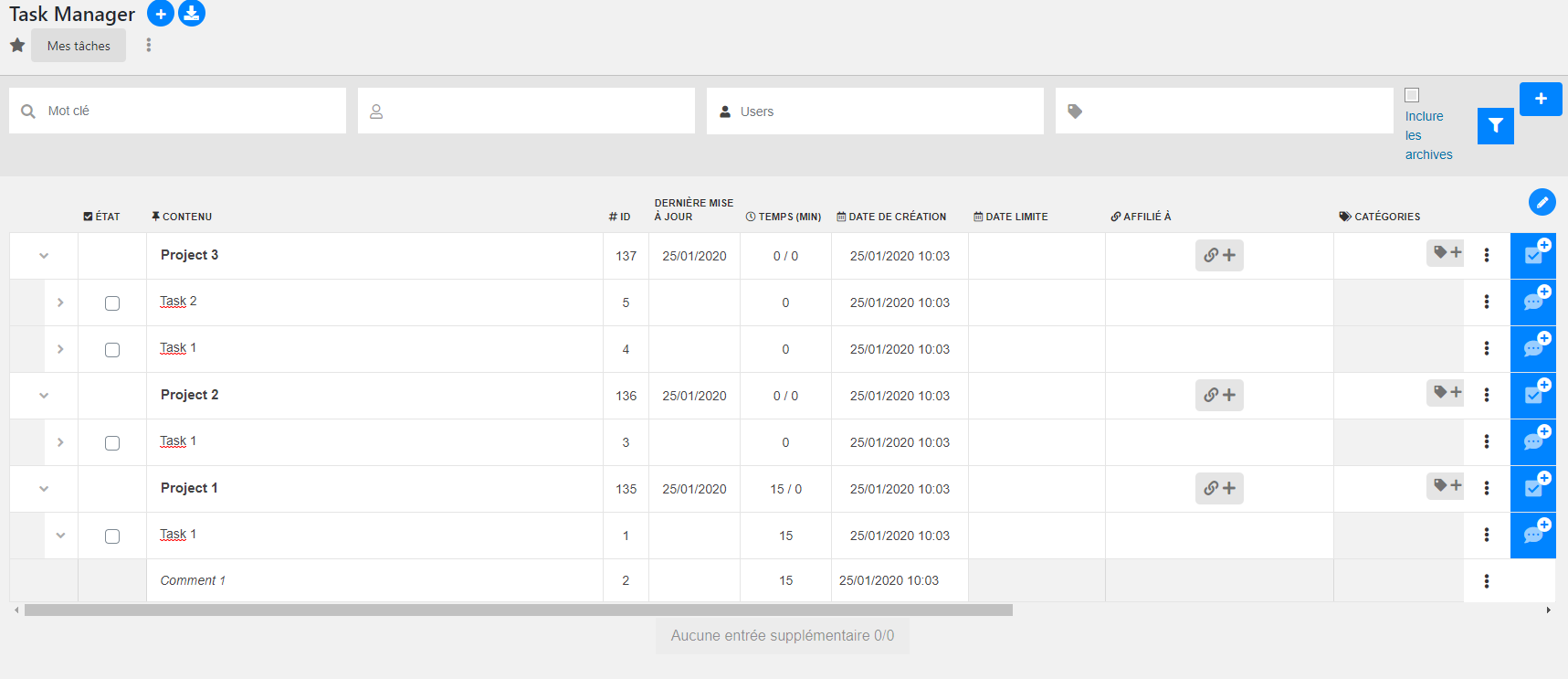Viewport: 1568px width, 679px height.
Task: Open the three-dot menu for Comment 1
Action: [1487, 581]
